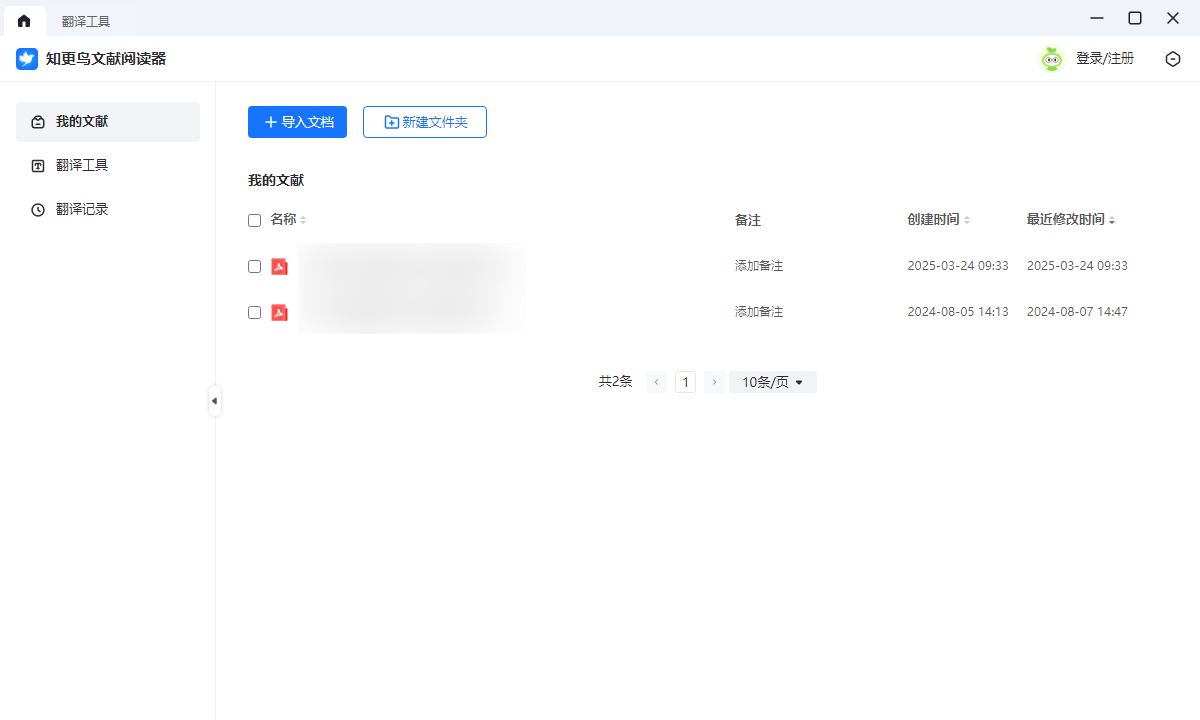Click 添加备注 for the 2025-03-24 document

tap(759, 266)
